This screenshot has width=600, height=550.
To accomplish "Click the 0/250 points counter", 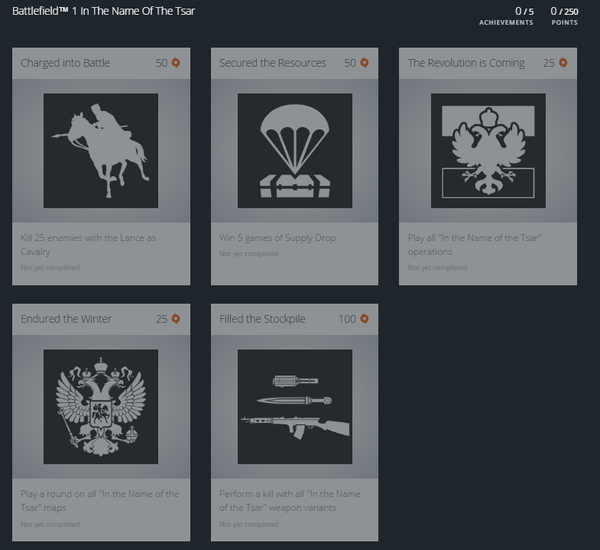I will point(564,14).
